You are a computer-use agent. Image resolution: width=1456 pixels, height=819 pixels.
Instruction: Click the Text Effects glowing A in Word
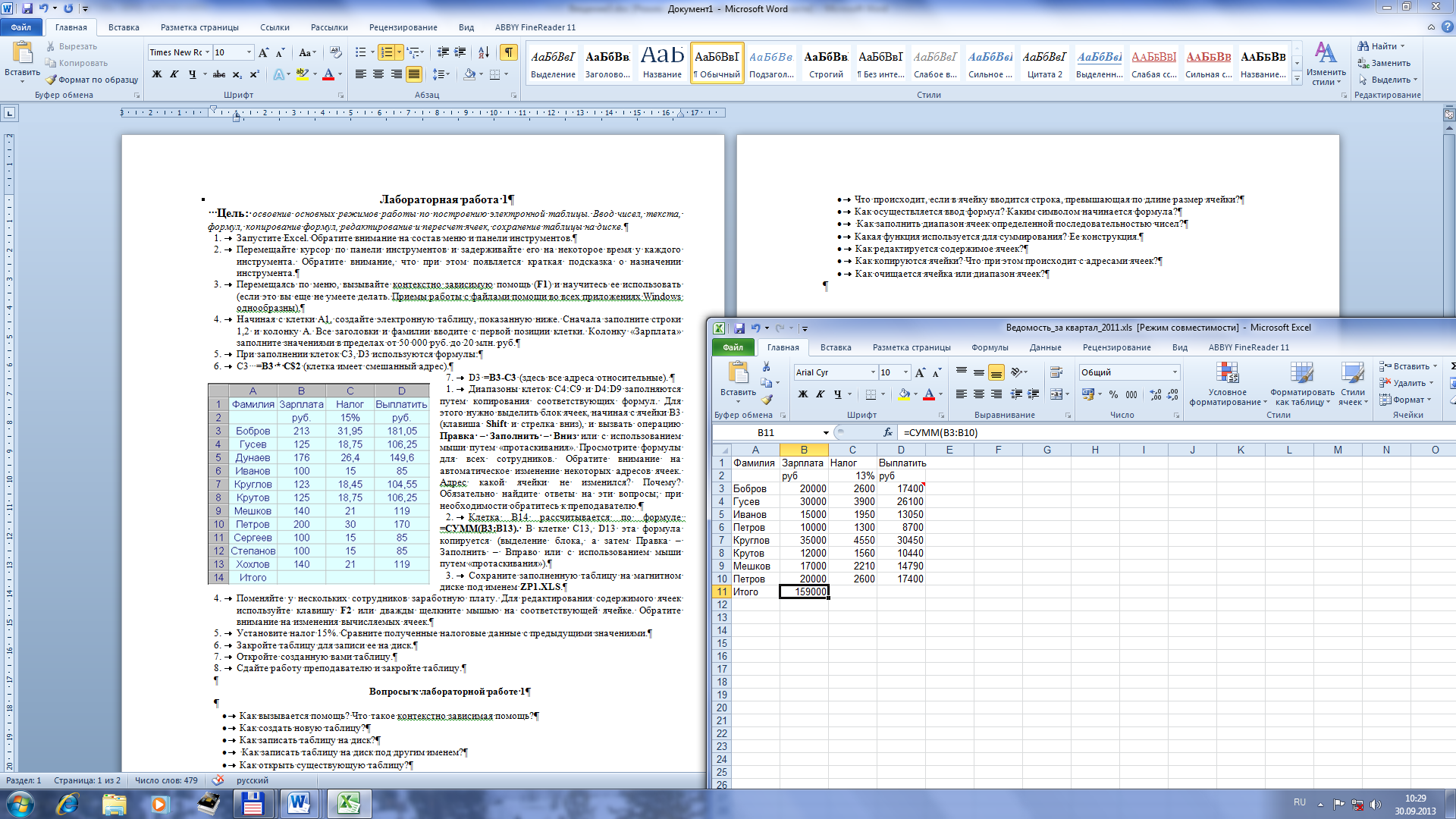click(x=278, y=74)
